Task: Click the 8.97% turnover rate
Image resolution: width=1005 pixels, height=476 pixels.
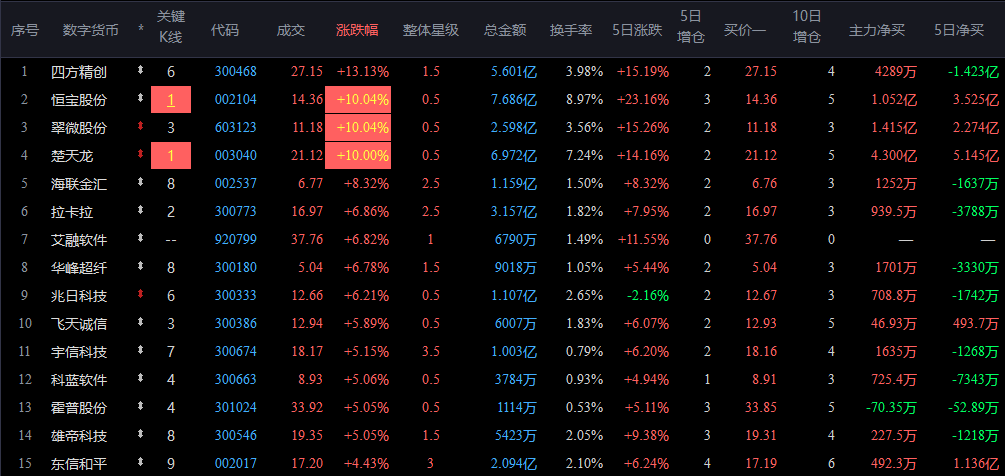Action: [585, 99]
